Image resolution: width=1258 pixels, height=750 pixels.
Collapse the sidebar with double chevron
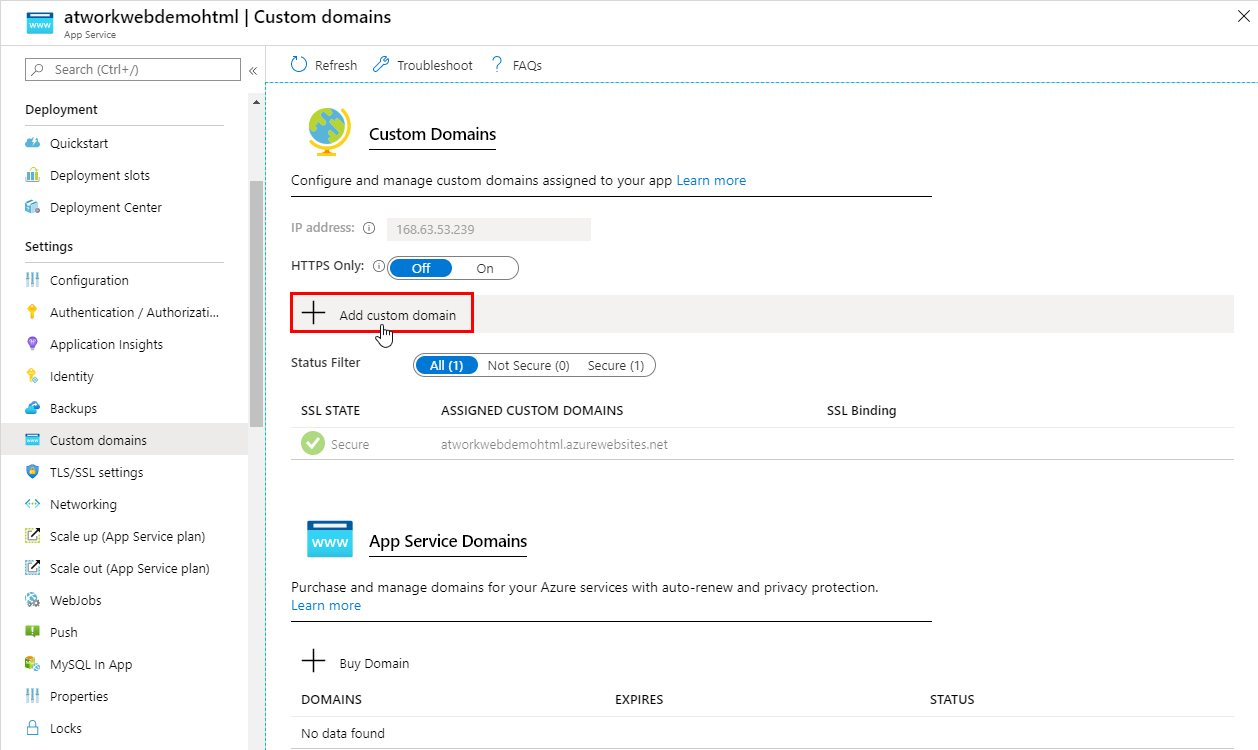pyautogui.click(x=253, y=70)
